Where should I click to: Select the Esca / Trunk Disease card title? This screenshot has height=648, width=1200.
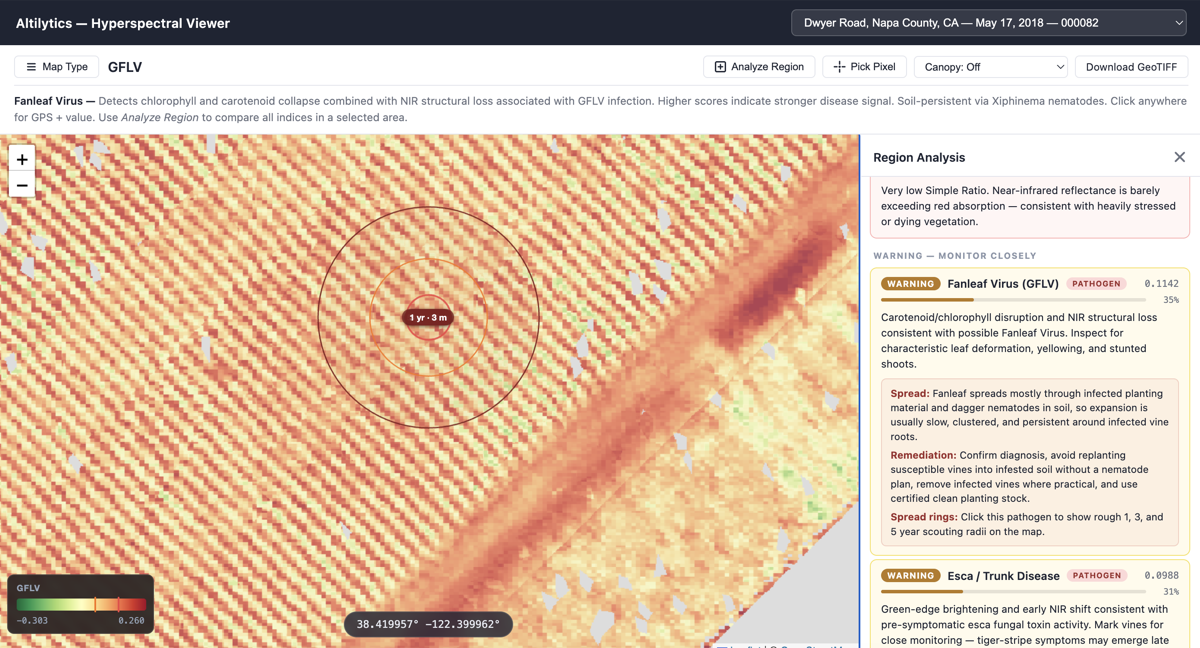(1003, 576)
